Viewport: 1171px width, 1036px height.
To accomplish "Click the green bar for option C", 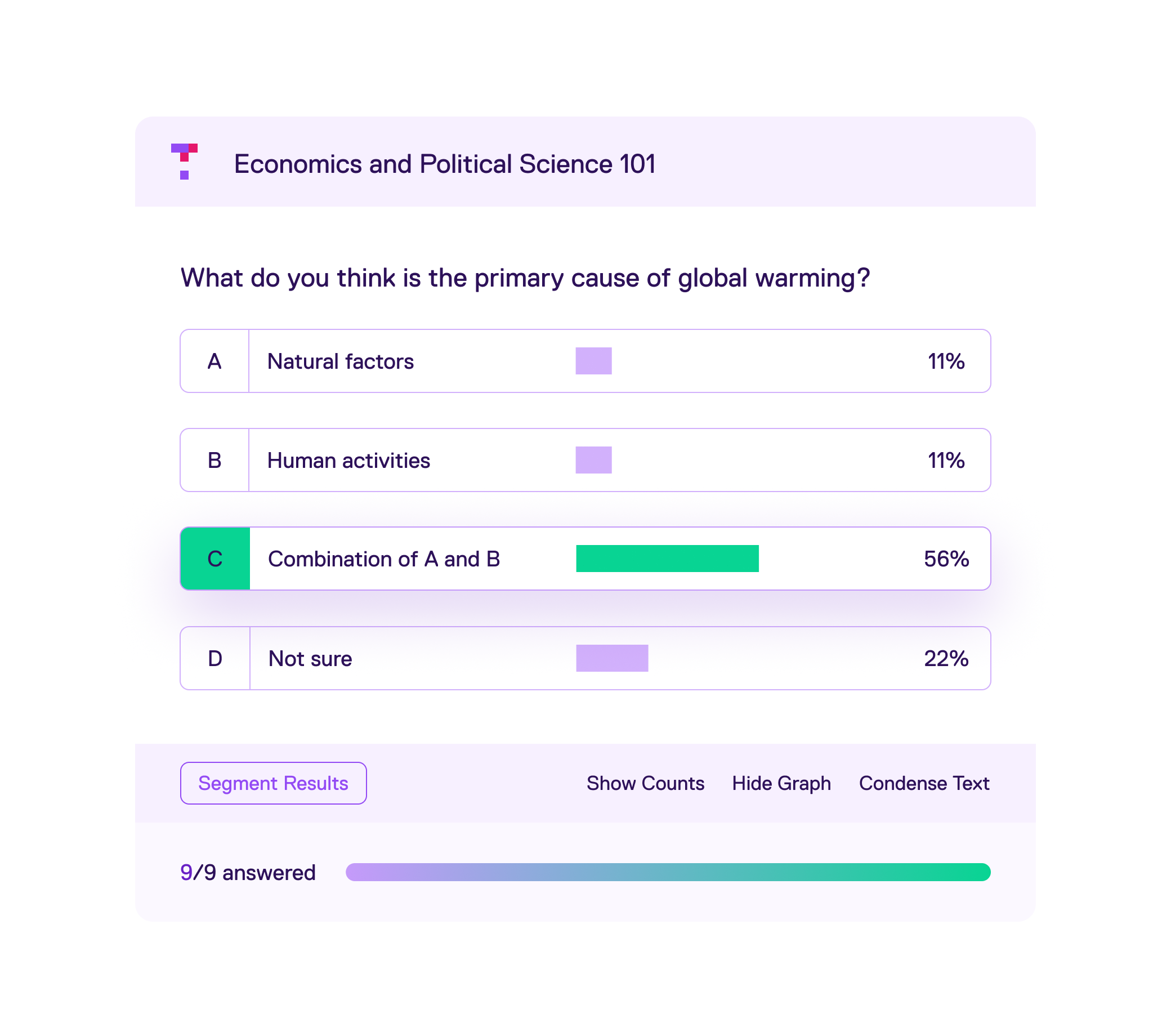I will 667,559.
